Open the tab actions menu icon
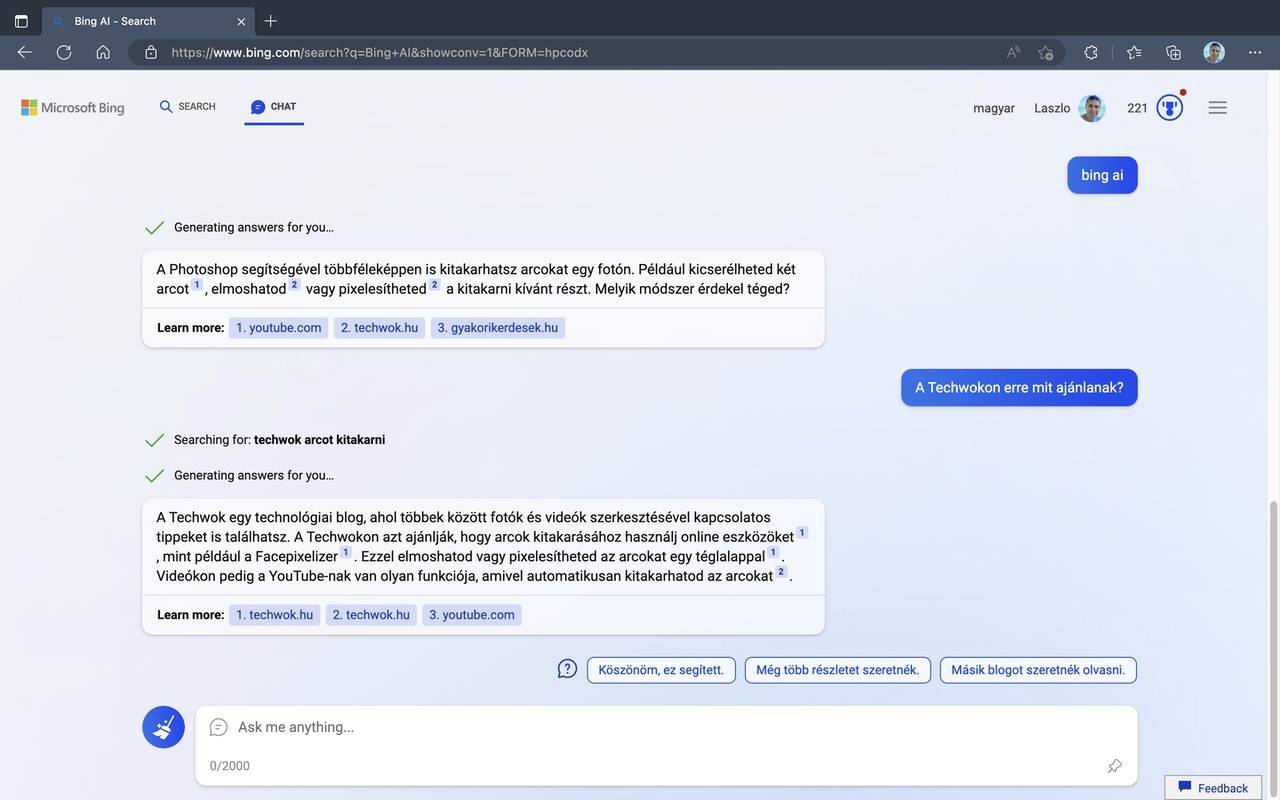Screen dimensions: 1280x800 [x=21, y=21]
